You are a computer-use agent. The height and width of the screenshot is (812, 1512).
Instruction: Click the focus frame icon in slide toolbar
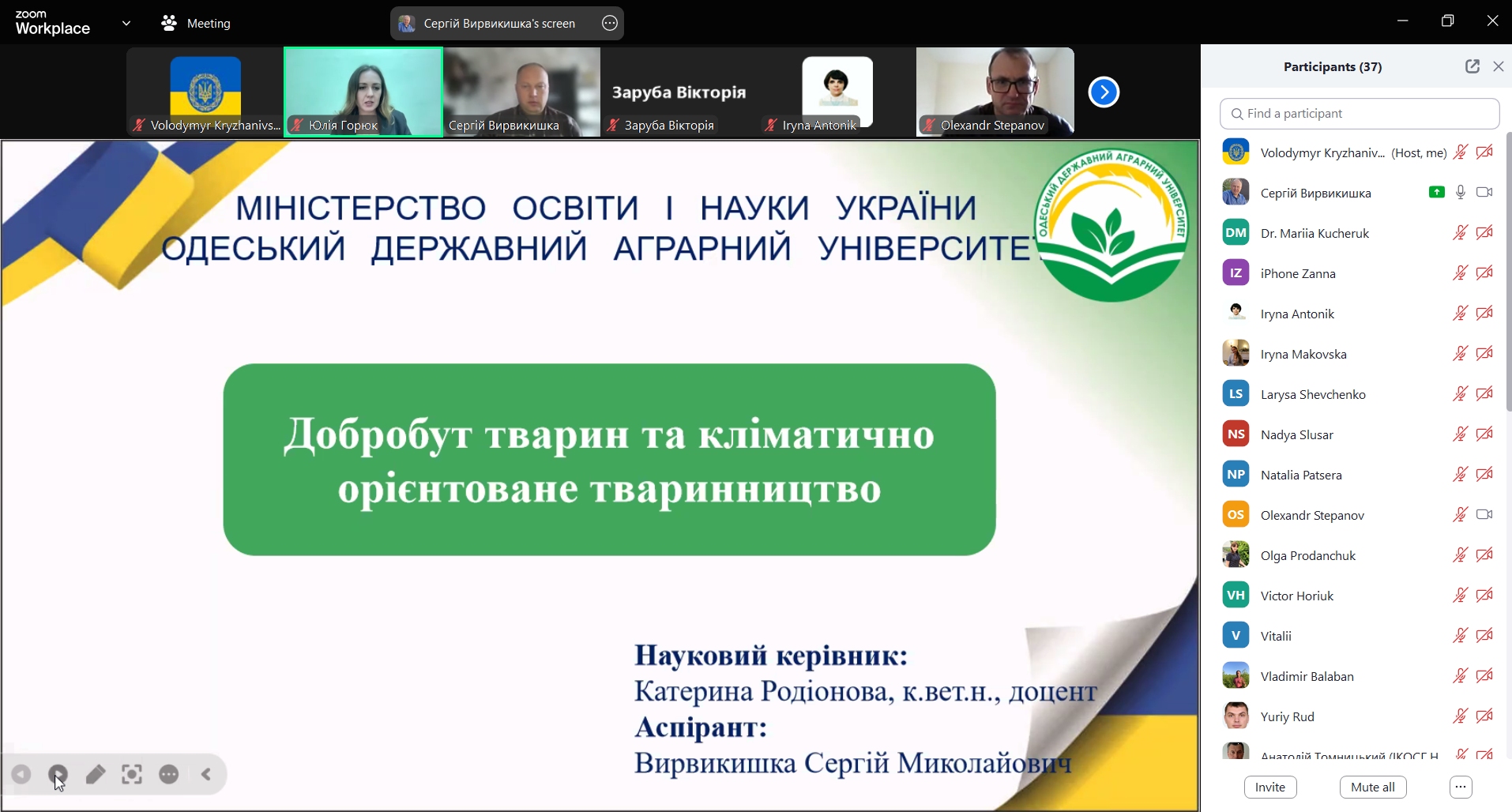pos(132,775)
